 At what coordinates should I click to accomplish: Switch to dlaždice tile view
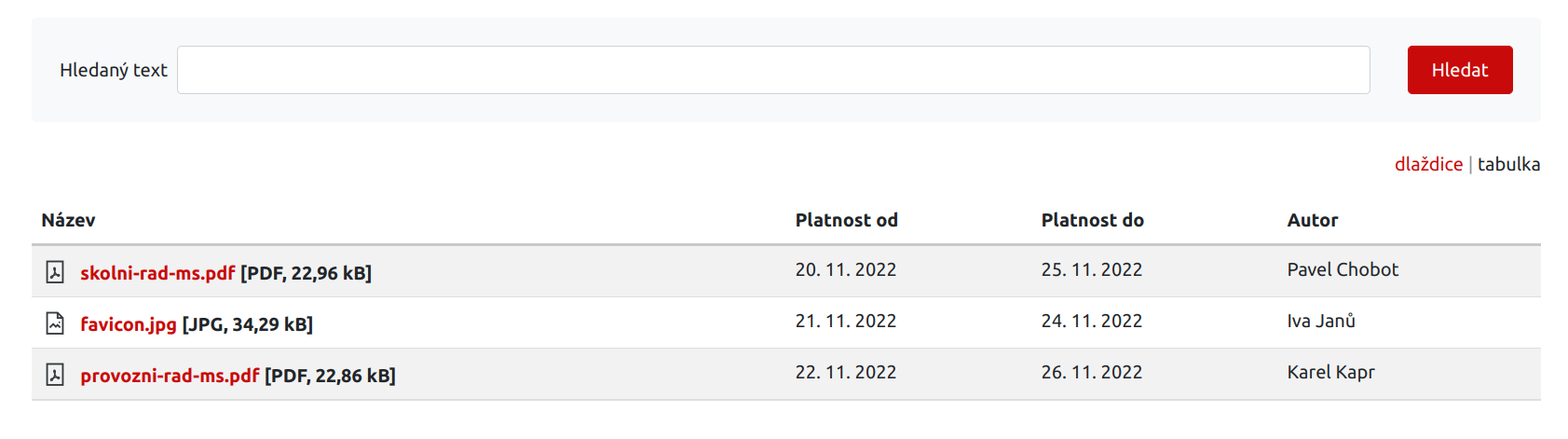(1428, 164)
